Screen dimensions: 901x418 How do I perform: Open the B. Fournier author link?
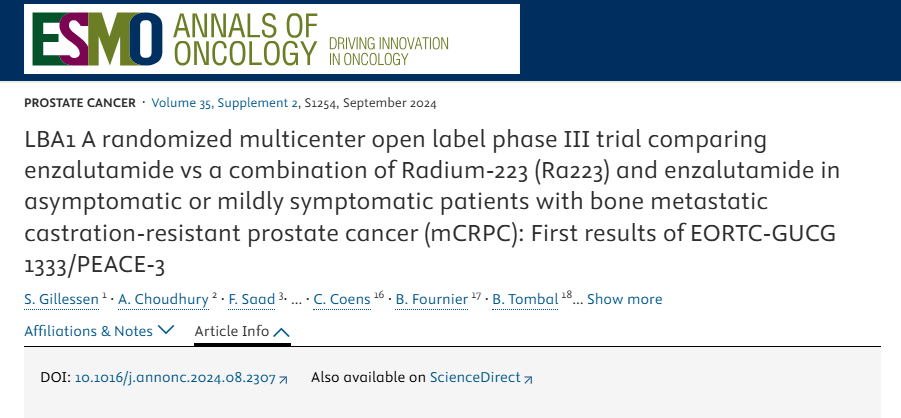432,299
